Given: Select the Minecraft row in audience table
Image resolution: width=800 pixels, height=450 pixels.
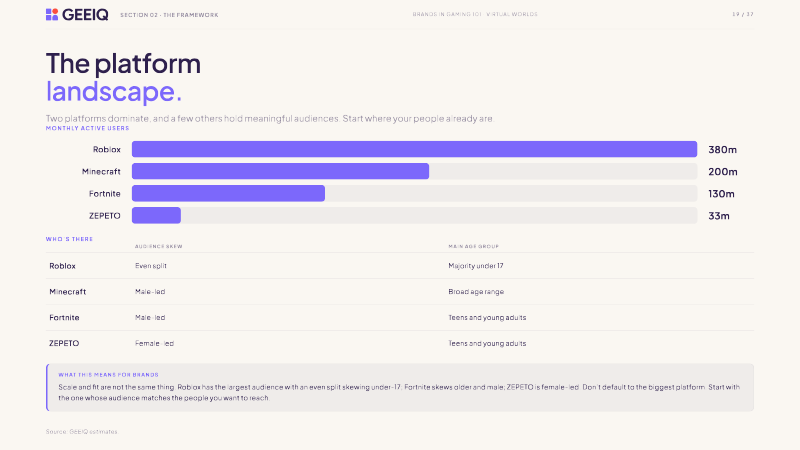Looking at the screenshot, I should pos(400,292).
